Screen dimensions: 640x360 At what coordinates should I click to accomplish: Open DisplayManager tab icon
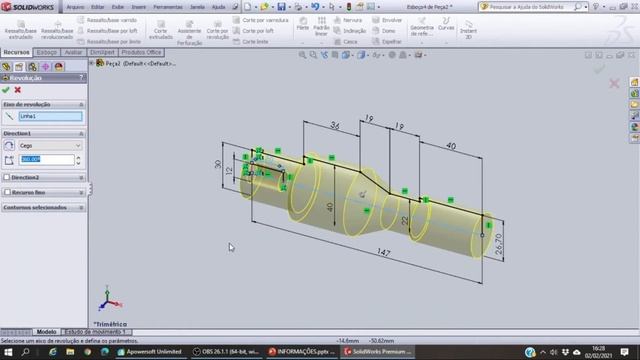(59, 67)
